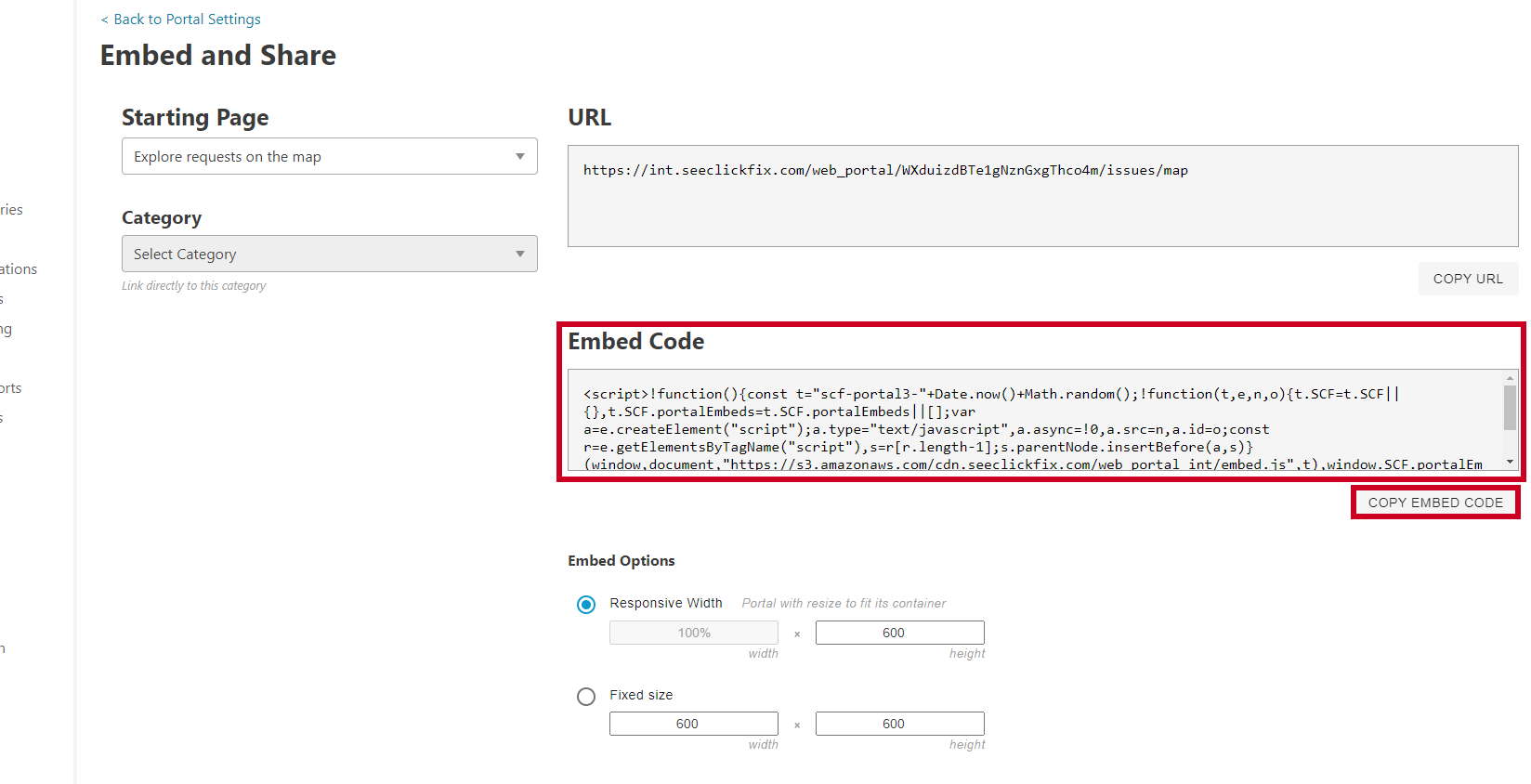
Task: Click the responsive height field showing 600
Action: tap(899, 633)
